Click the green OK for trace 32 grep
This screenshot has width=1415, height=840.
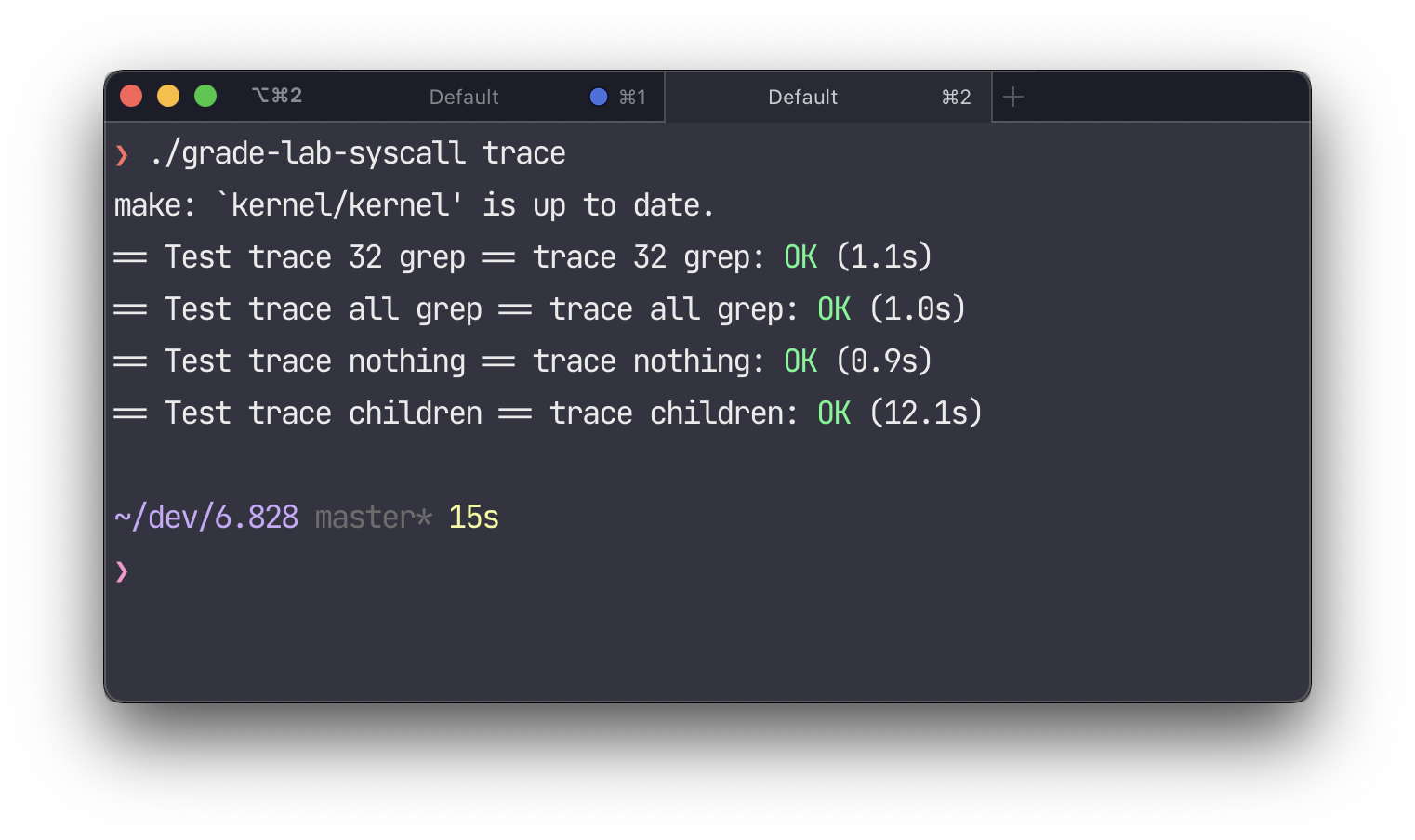click(x=800, y=257)
